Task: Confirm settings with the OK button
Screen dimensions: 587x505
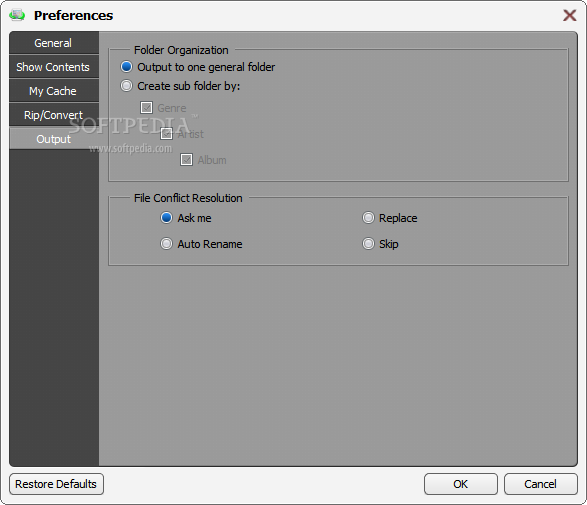Action: pyautogui.click(x=461, y=484)
